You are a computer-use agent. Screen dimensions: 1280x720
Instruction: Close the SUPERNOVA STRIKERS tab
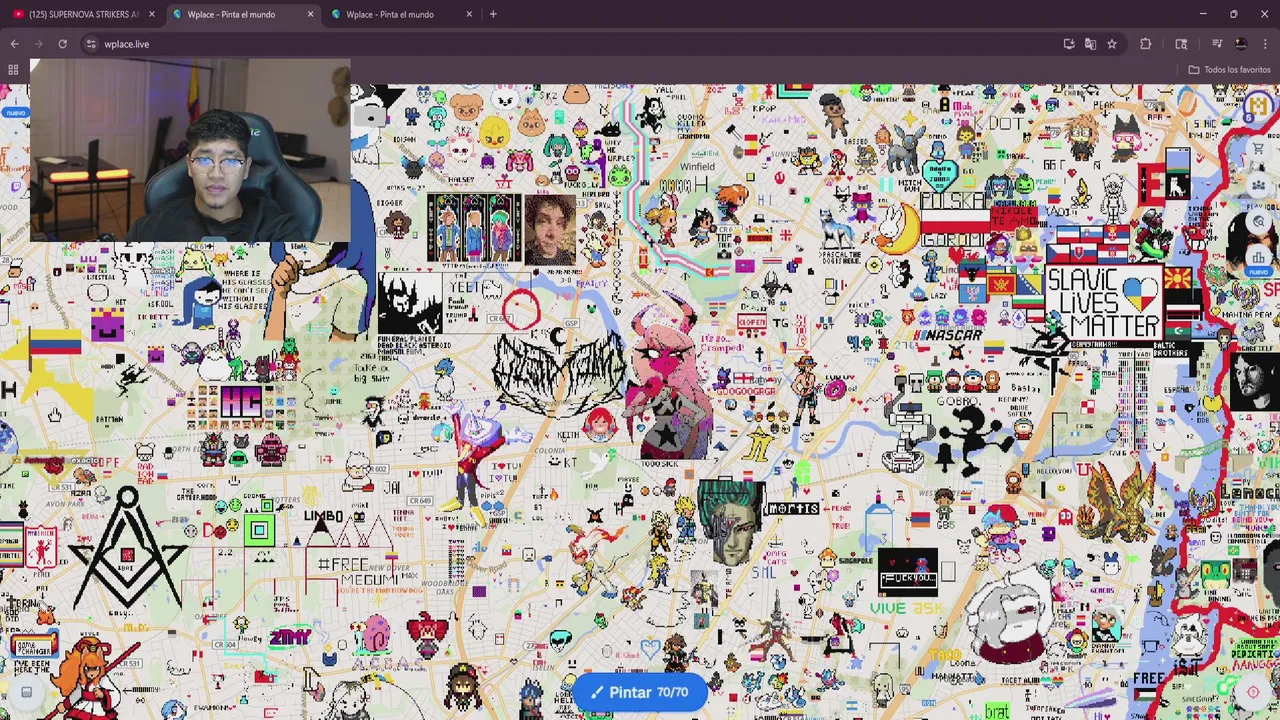[151, 14]
